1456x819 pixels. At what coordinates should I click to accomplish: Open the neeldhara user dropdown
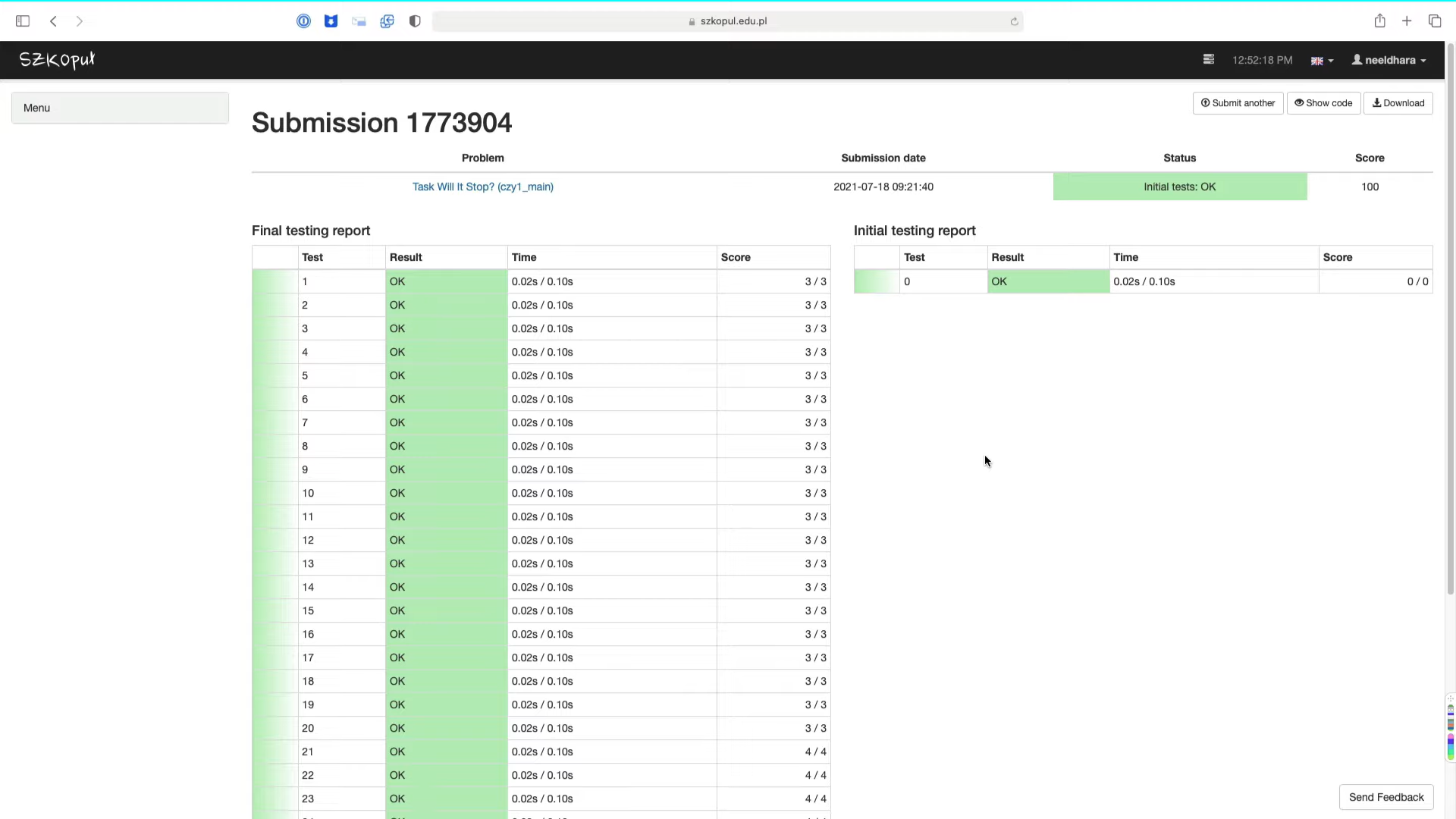point(1389,60)
